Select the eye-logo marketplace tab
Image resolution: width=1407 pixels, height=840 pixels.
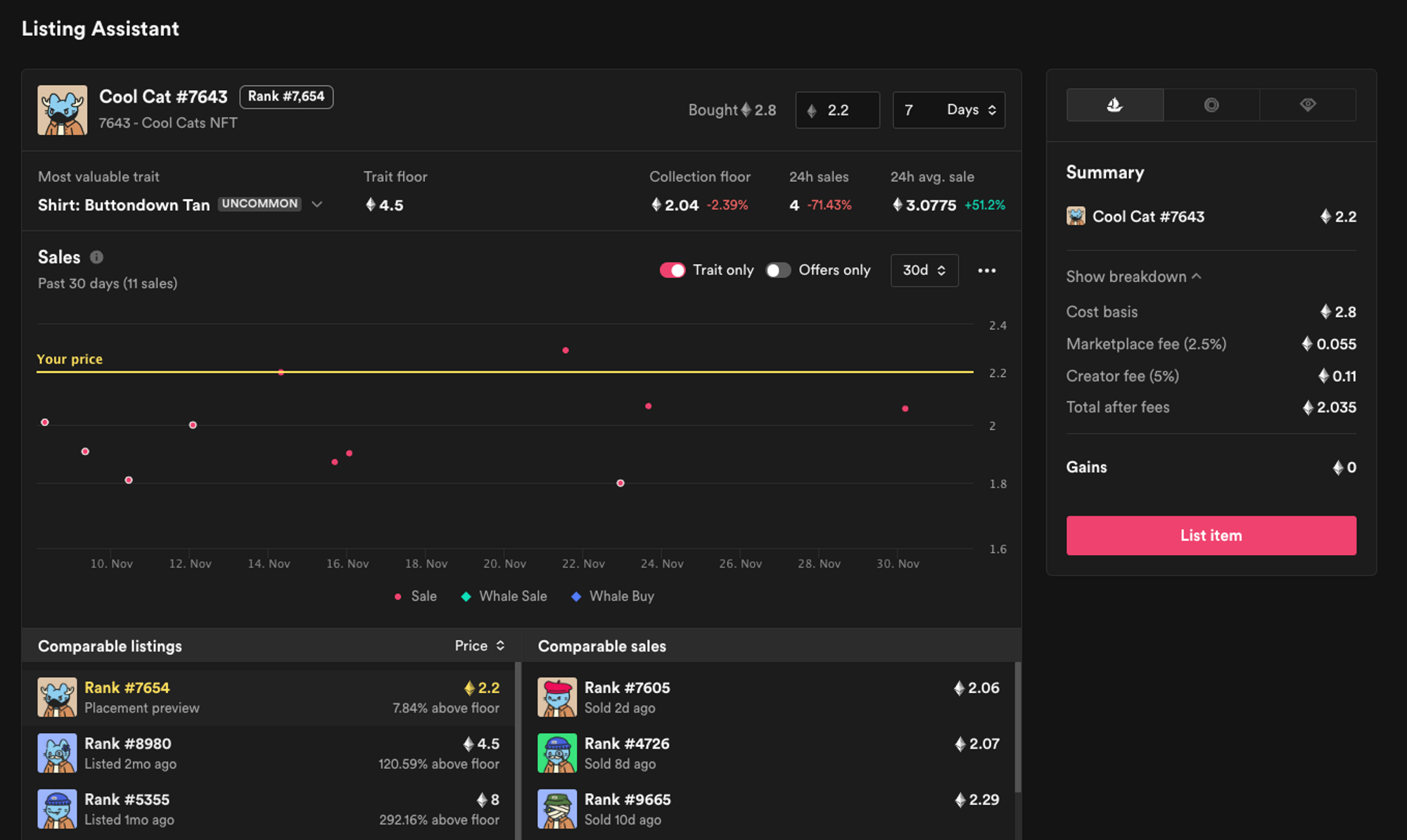(x=1308, y=105)
